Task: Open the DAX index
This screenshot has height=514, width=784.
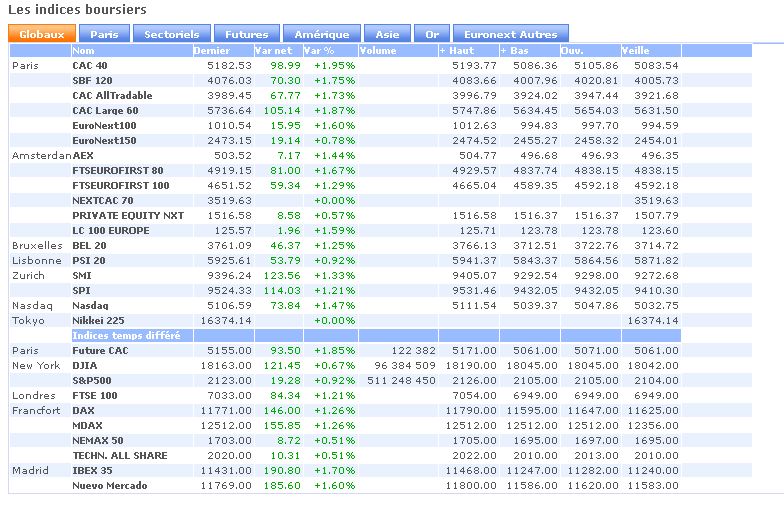Action: coord(83,410)
